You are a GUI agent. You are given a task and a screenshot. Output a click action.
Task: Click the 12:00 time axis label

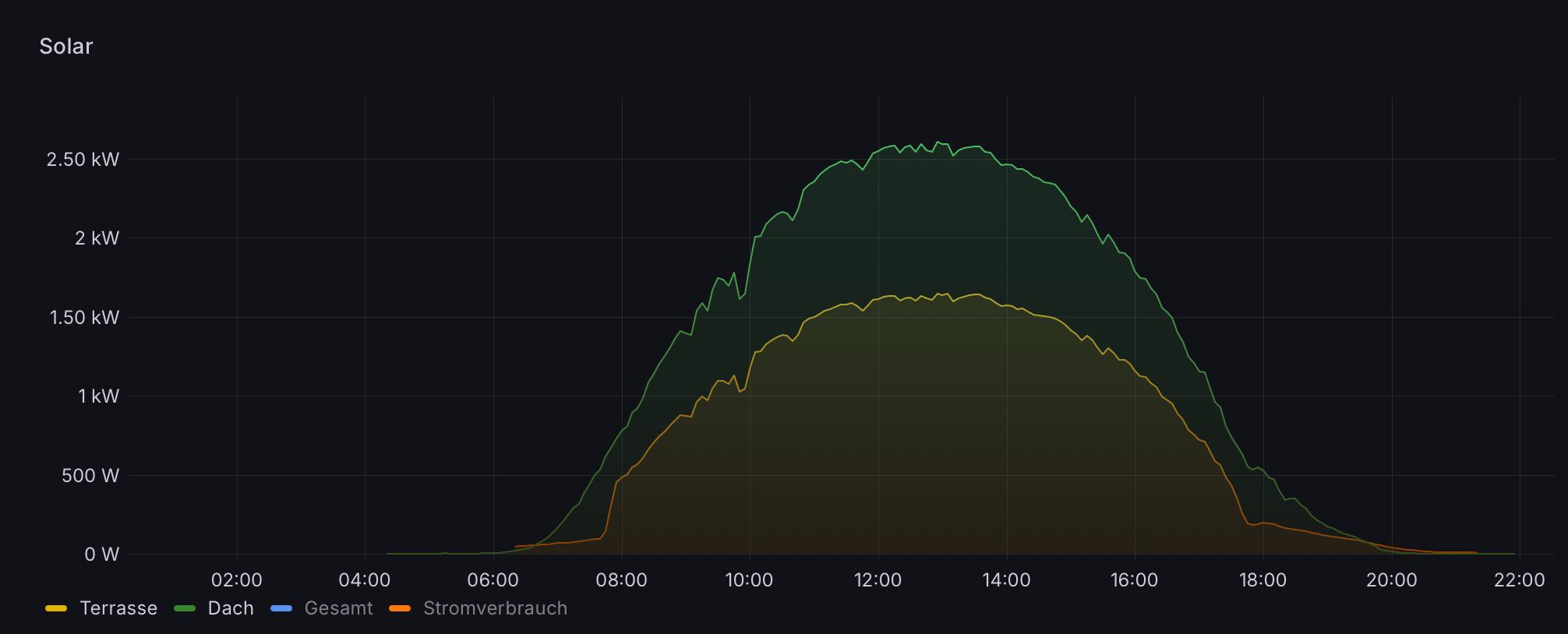click(x=878, y=580)
